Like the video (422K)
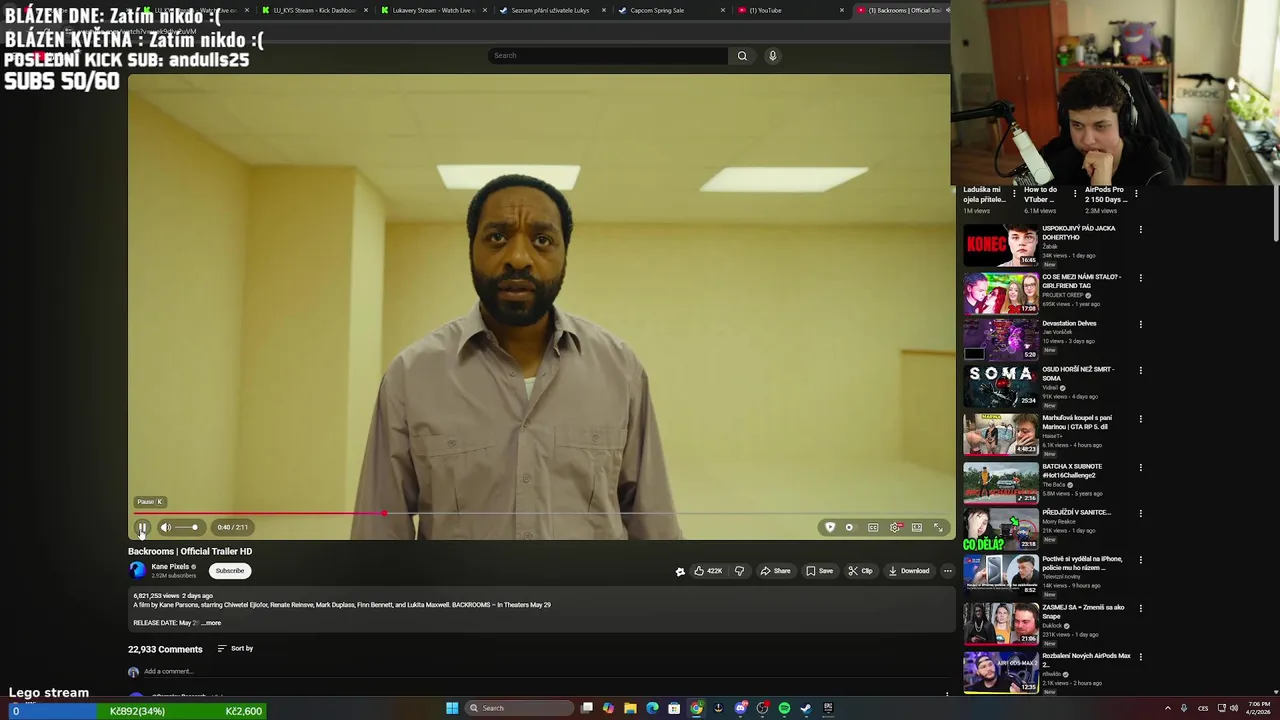This screenshot has width=1280, height=720. pos(708,571)
